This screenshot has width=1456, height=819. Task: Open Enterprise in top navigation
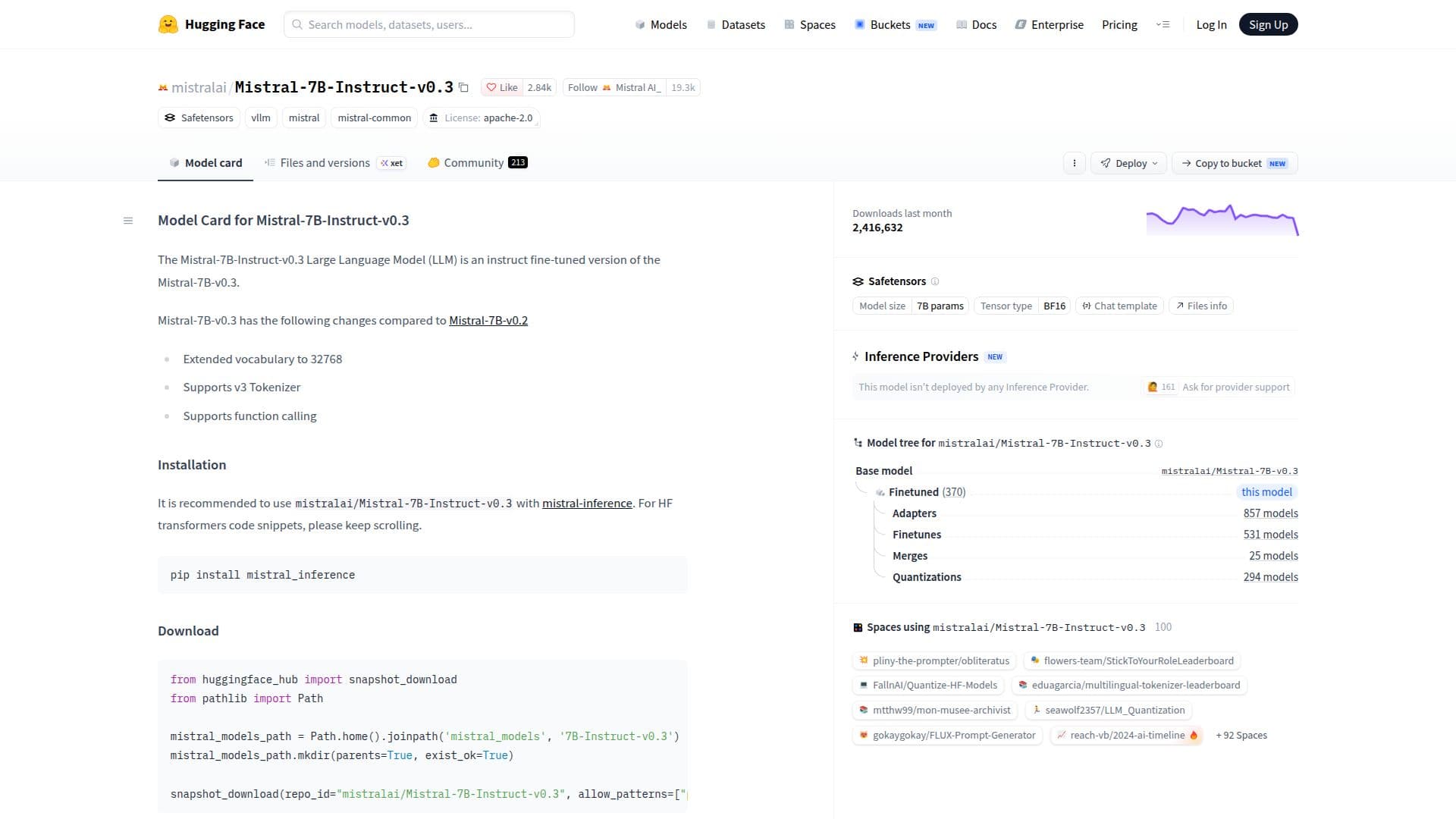click(x=1049, y=24)
